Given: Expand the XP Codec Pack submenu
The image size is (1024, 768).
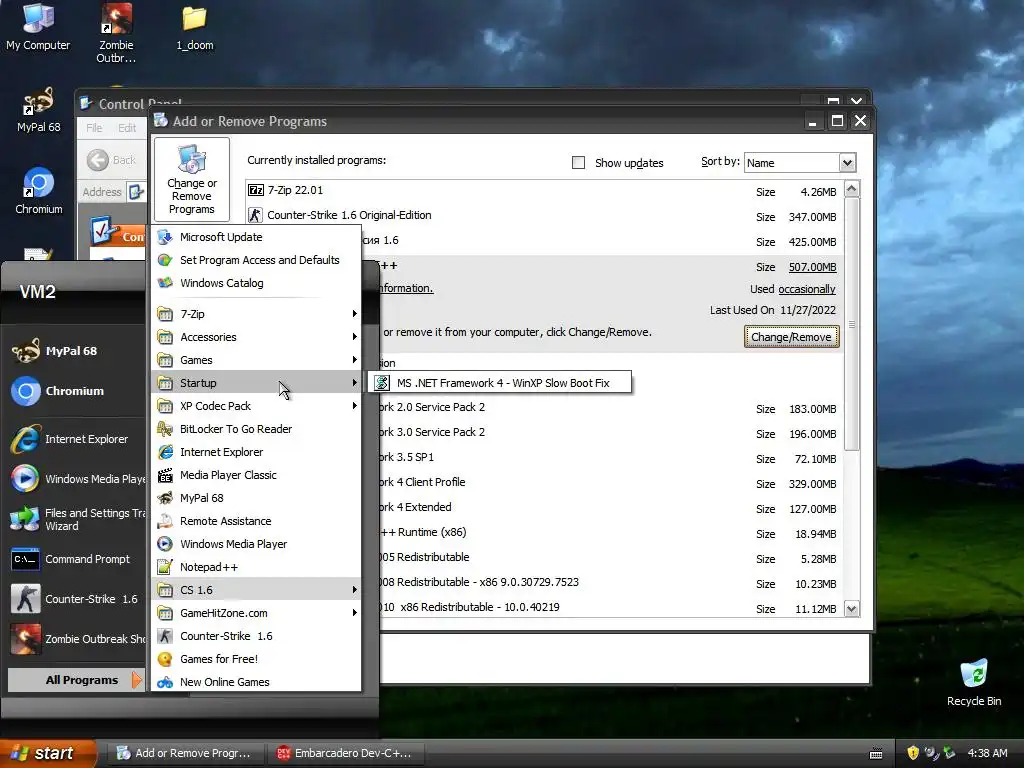Looking at the screenshot, I should 256,406.
